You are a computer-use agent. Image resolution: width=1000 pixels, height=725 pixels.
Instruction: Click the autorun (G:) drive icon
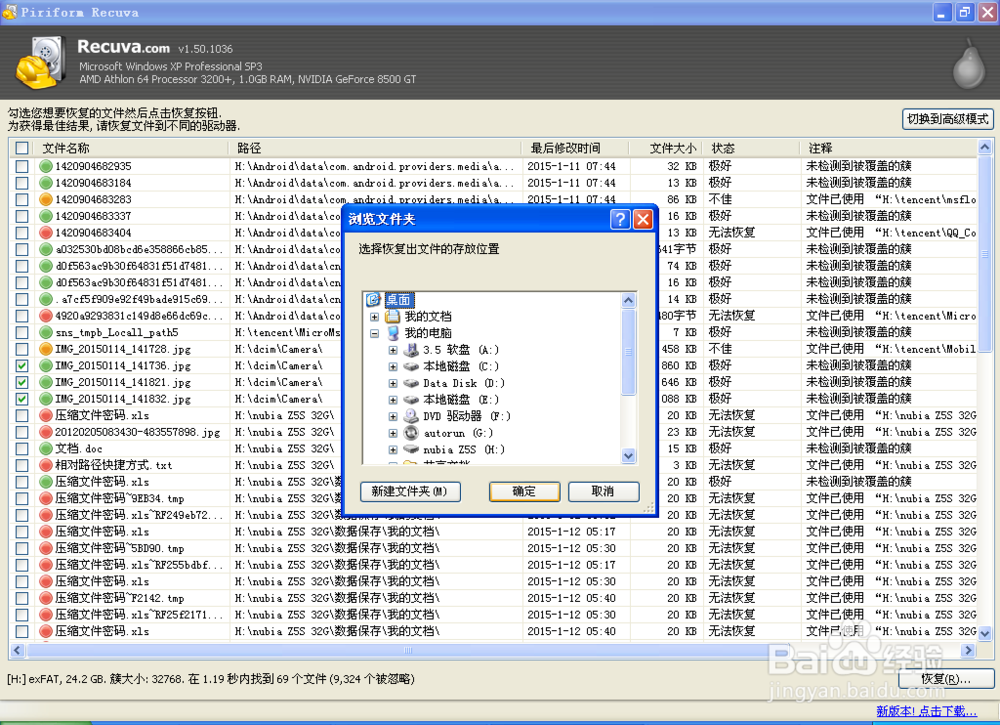coord(411,432)
